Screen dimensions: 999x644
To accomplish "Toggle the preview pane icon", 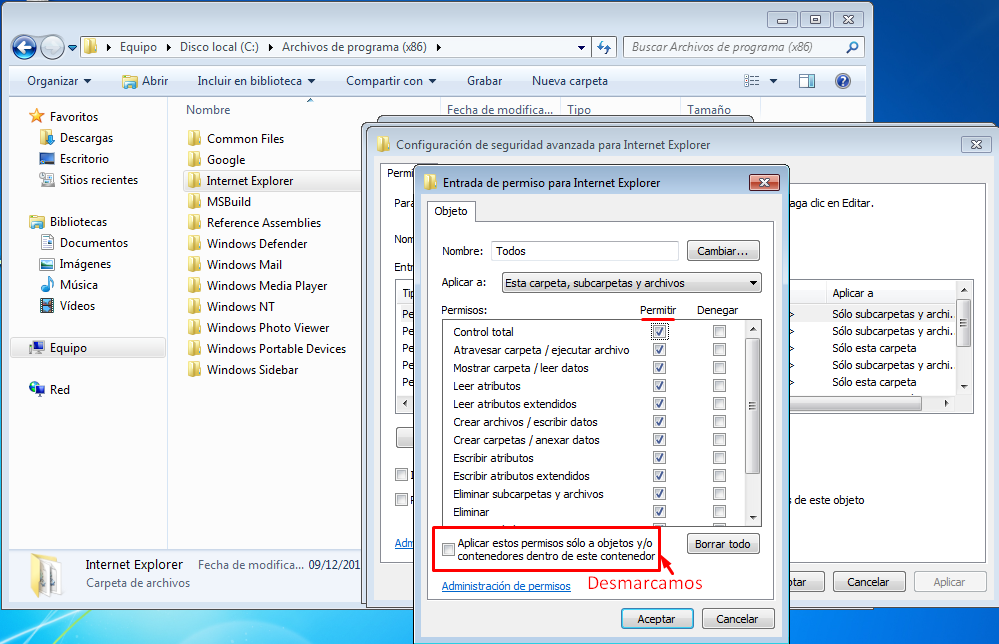I will tap(807, 81).
